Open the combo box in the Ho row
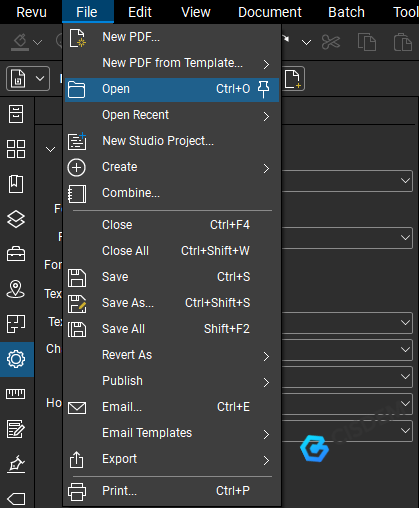 (347, 404)
